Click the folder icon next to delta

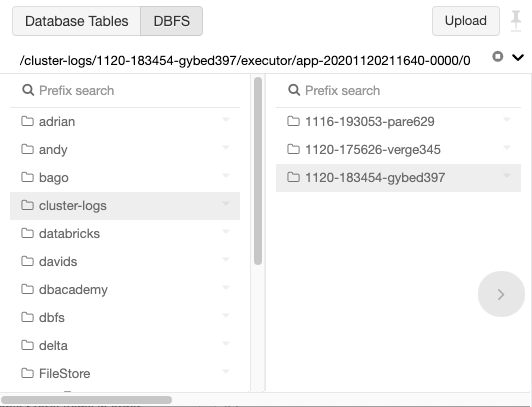click(27, 345)
